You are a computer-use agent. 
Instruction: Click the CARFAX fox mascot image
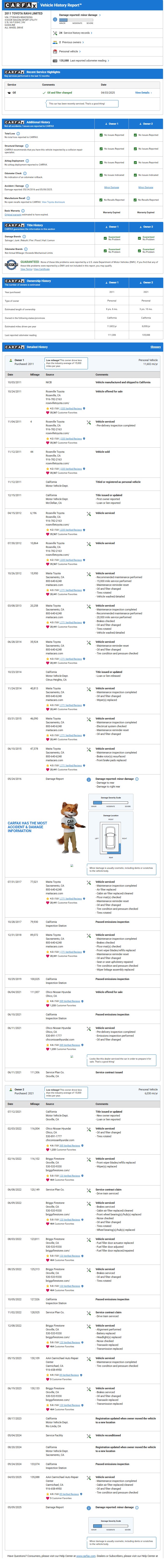pyautogui.click(x=72, y=827)
